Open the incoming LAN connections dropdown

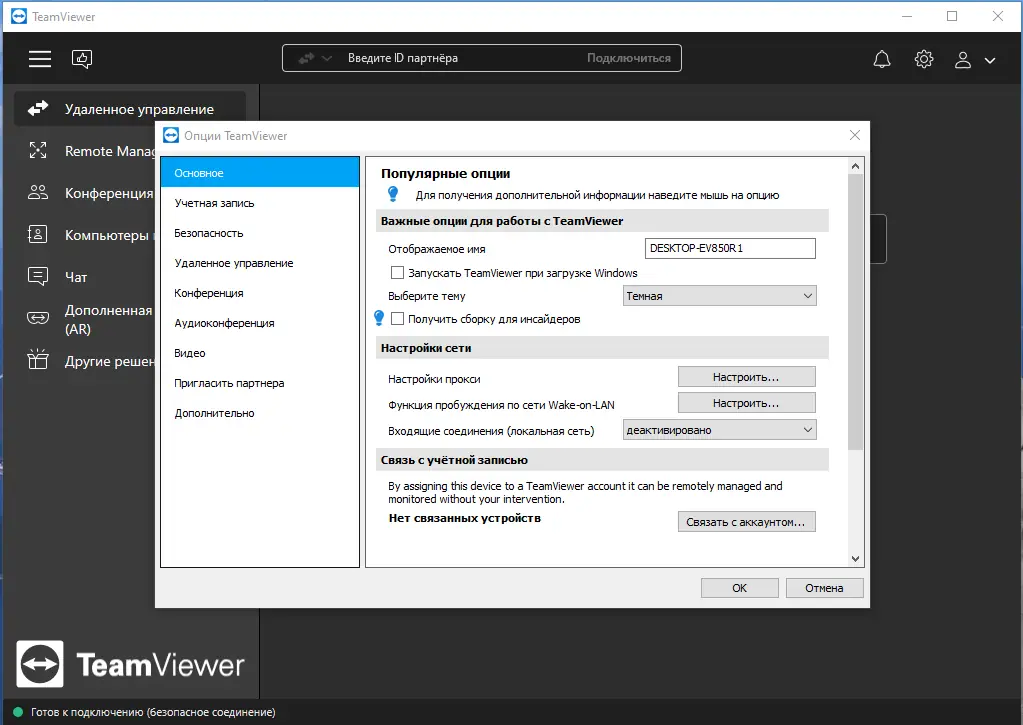(x=719, y=428)
